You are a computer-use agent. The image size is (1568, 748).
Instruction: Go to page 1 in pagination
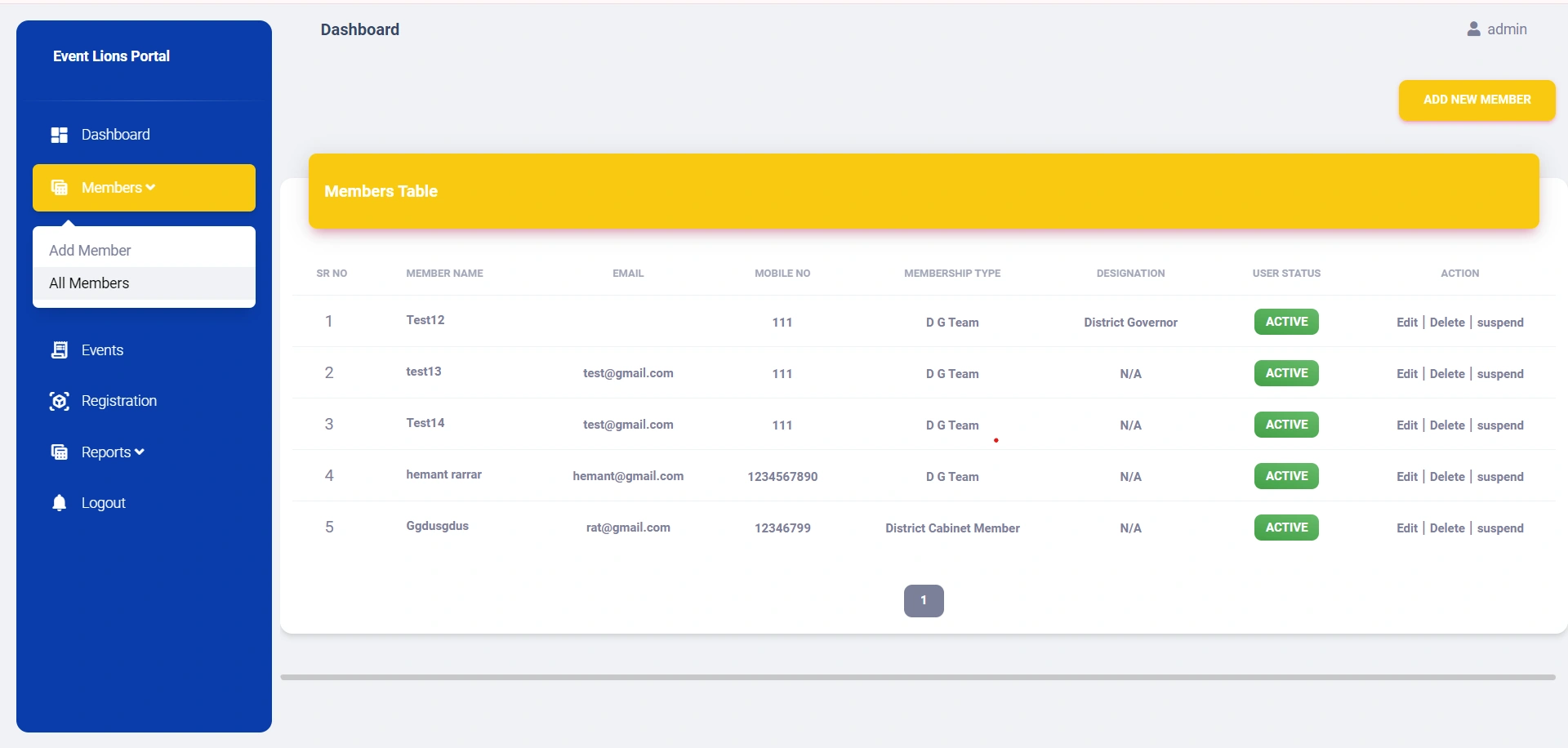point(923,601)
